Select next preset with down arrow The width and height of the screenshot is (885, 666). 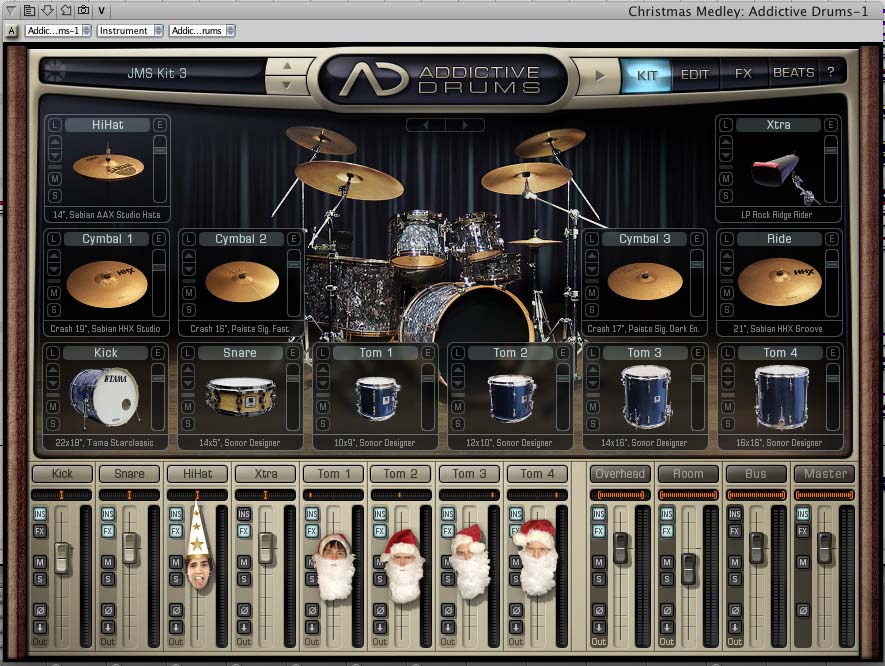coord(287,85)
